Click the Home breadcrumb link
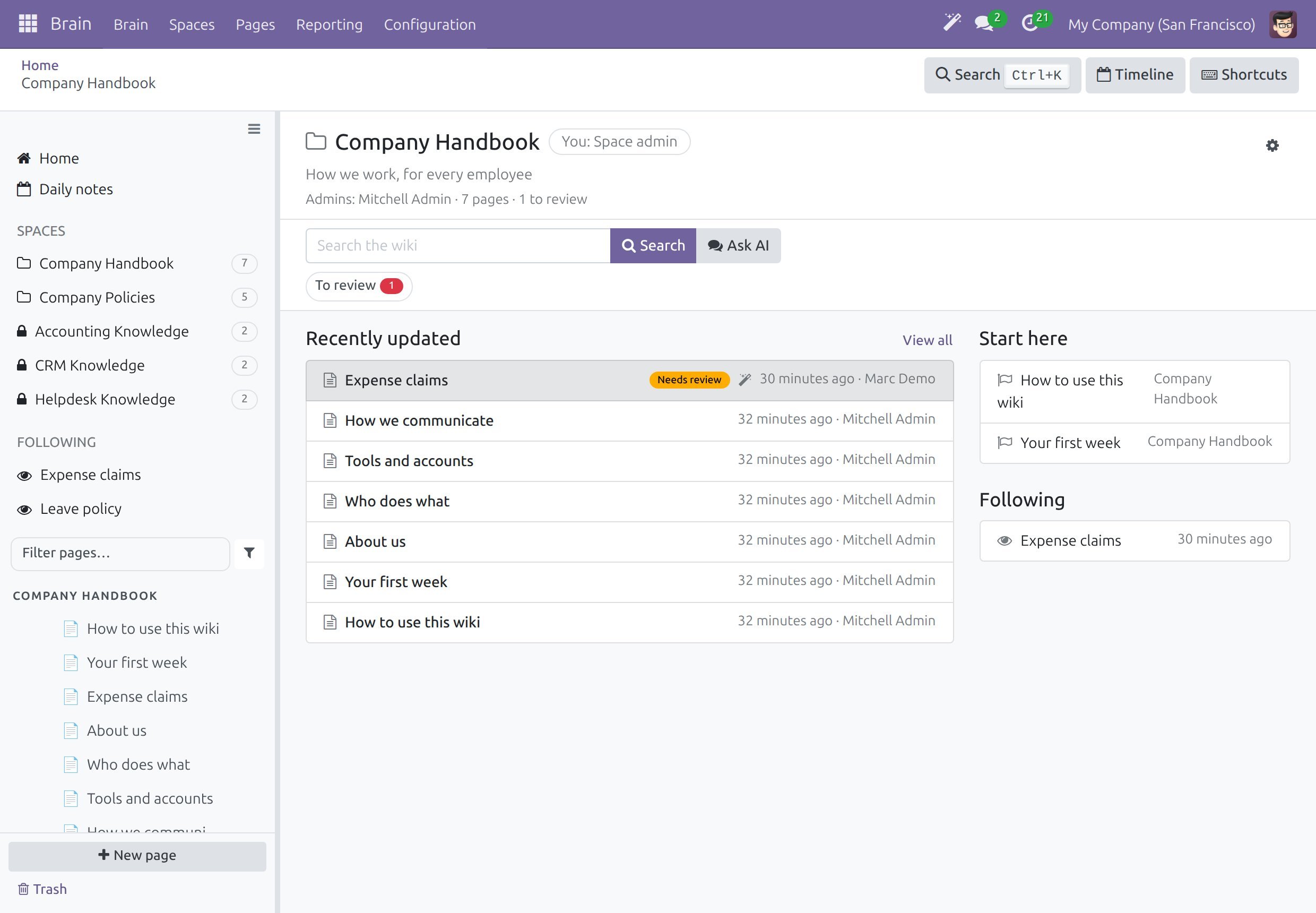Viewport: 1316px width, 913px height. click(39, 65)
